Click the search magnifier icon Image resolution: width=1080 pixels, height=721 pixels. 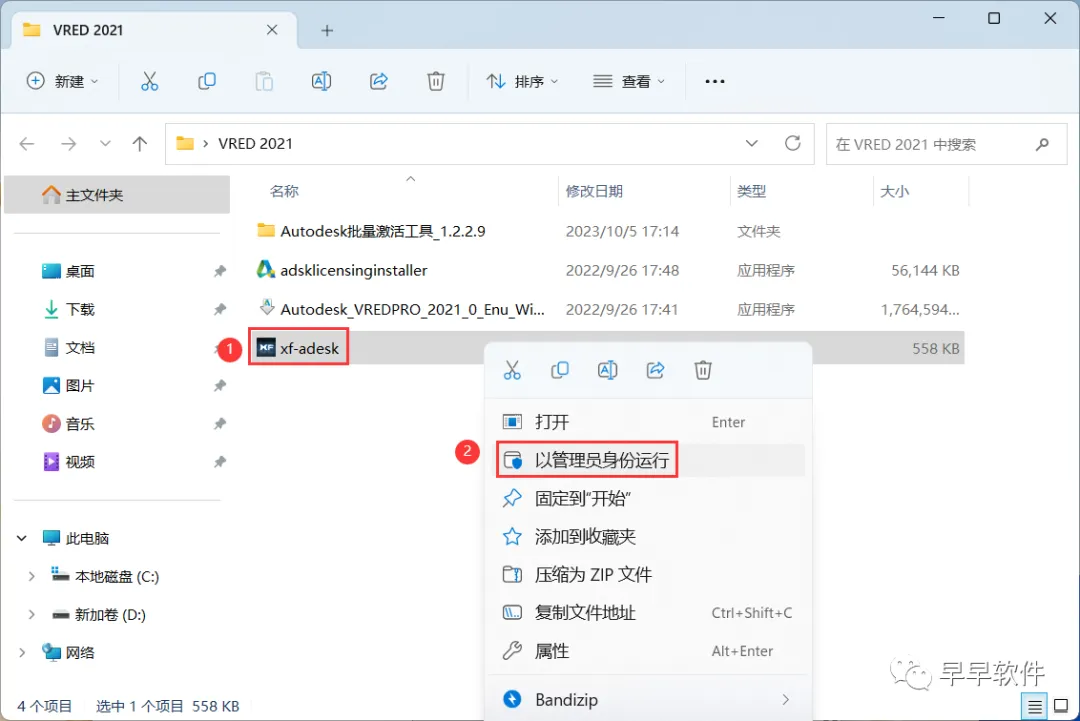pos(1042,144)
